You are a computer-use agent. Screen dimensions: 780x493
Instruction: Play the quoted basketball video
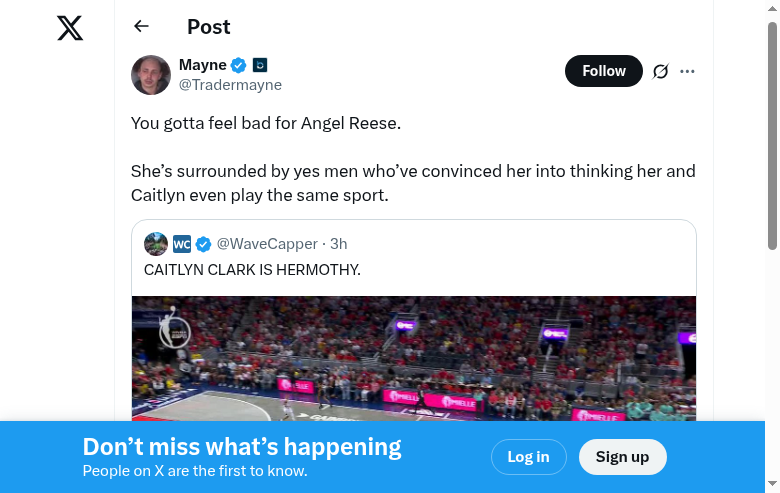414,358
